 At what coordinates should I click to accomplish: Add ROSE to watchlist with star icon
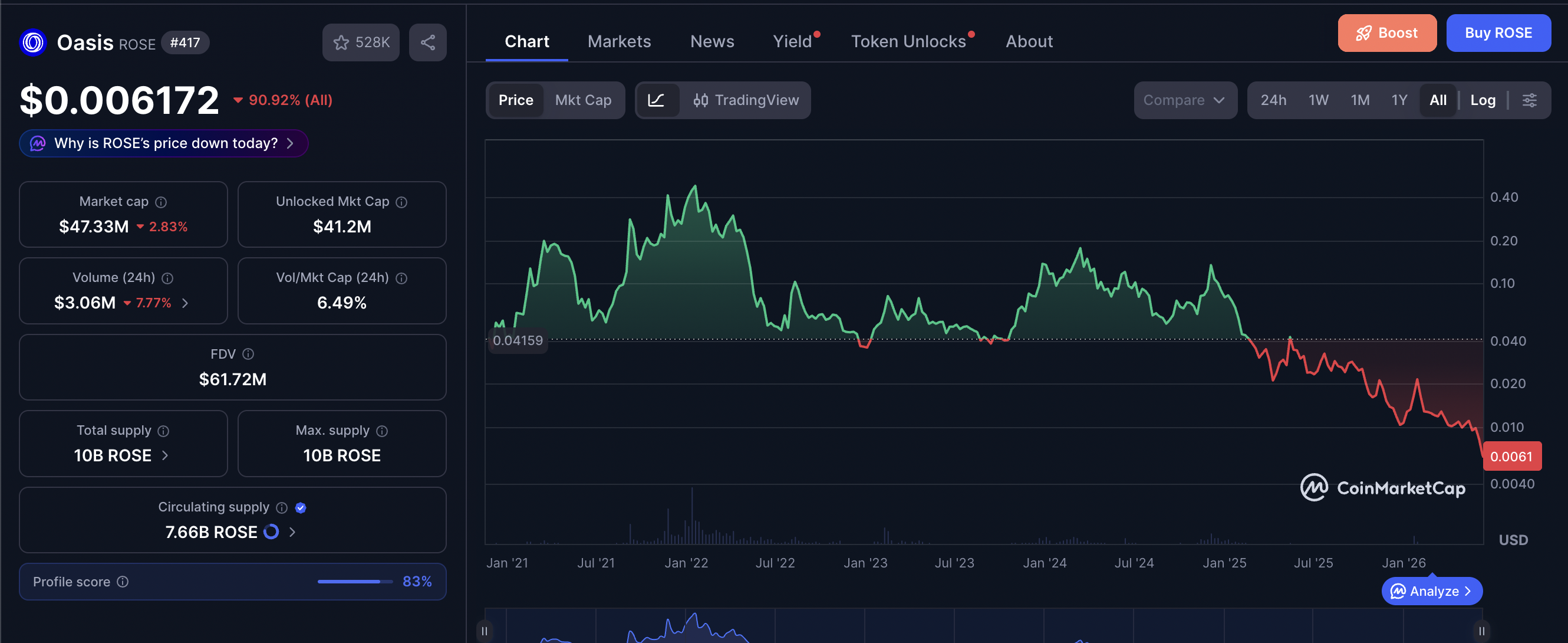pos(360,42)
